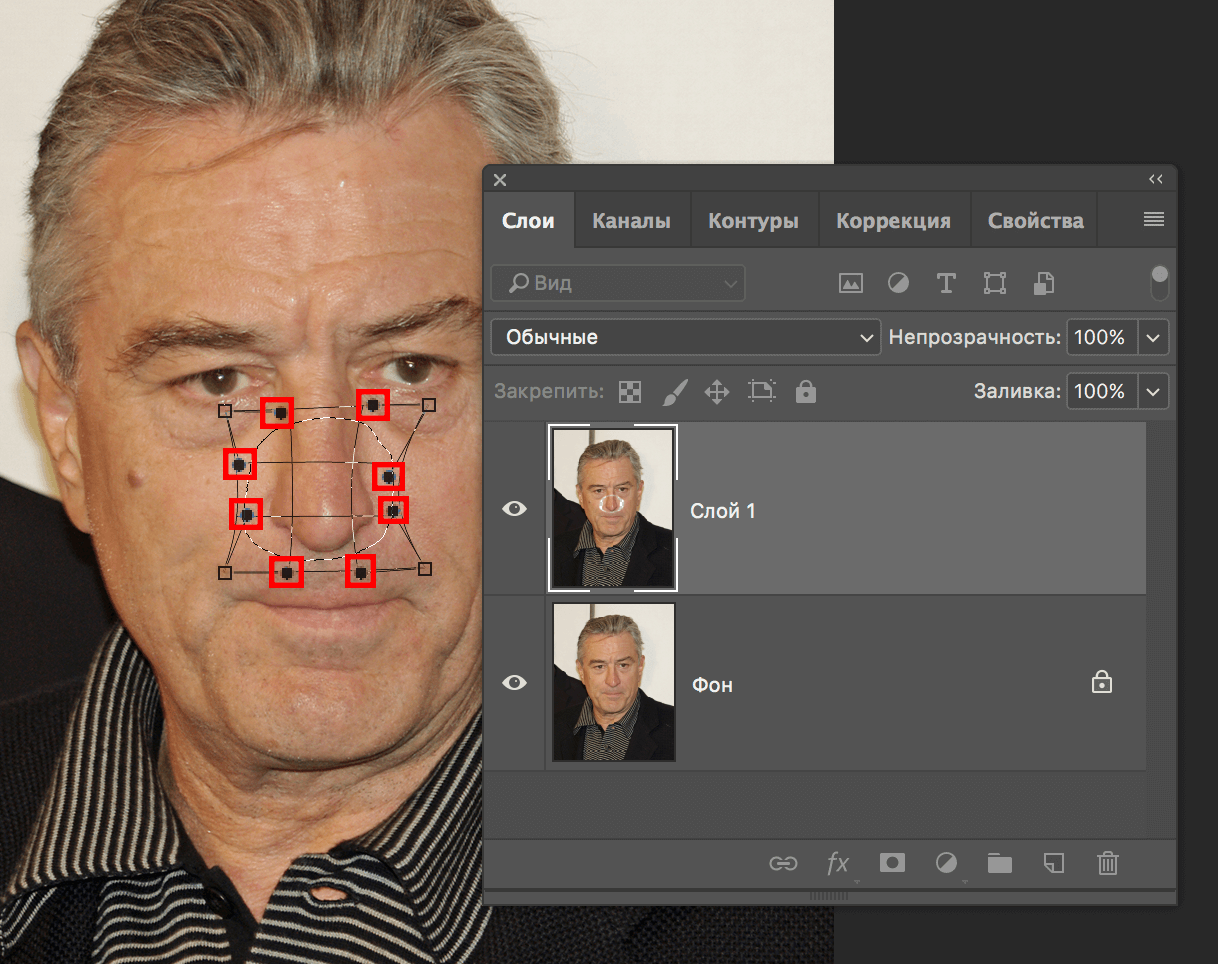Click the smart object filter icon
Screen dimensions: 1218x964
pyautogui.click(x=1043, y=283)
